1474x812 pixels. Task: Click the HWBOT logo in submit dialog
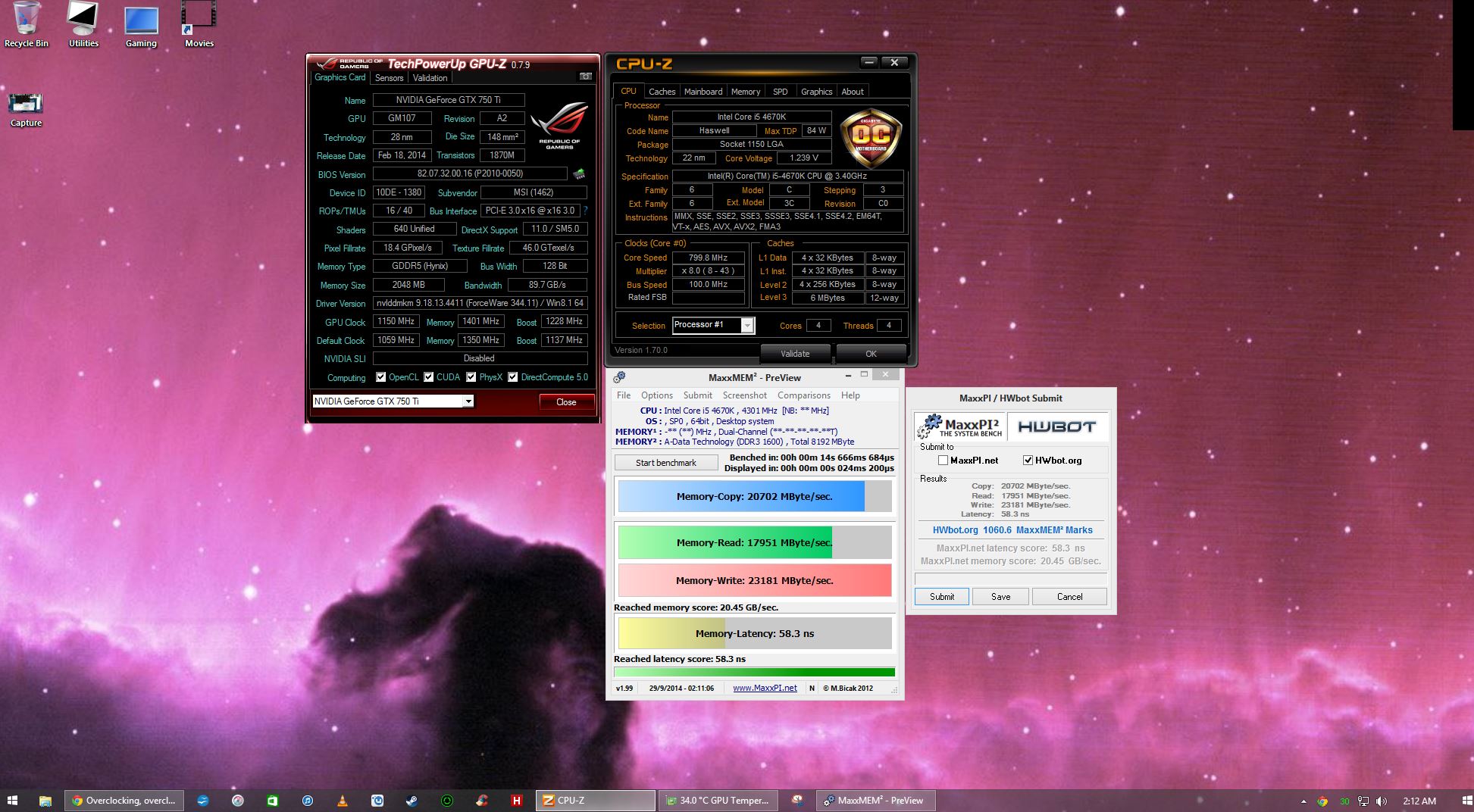(x=1056, y=426)
